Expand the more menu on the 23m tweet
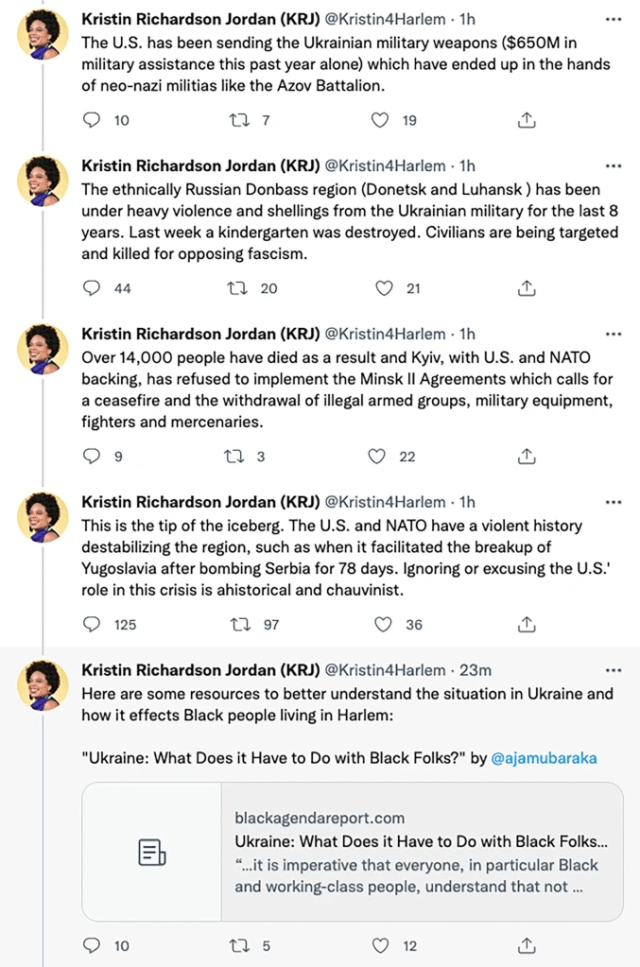The image size is (640, 967). [x=612, y=669]
